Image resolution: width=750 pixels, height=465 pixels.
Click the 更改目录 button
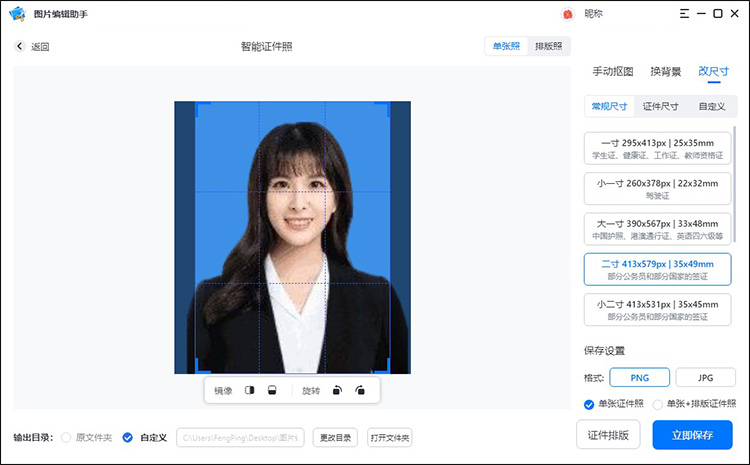pyautogui.click(x=334, y=437)
